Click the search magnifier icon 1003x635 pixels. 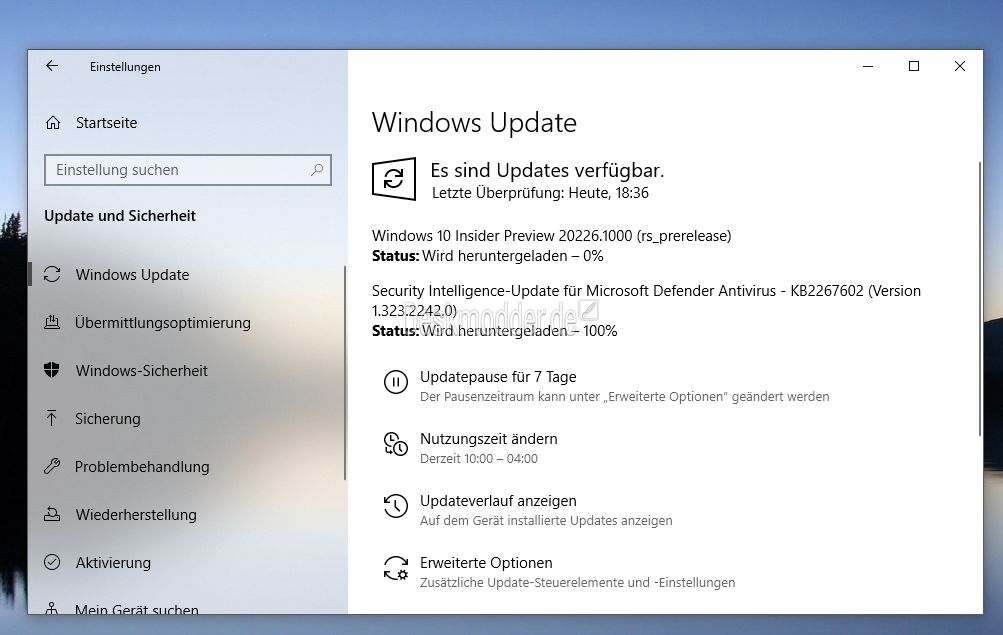pos(318,170)
